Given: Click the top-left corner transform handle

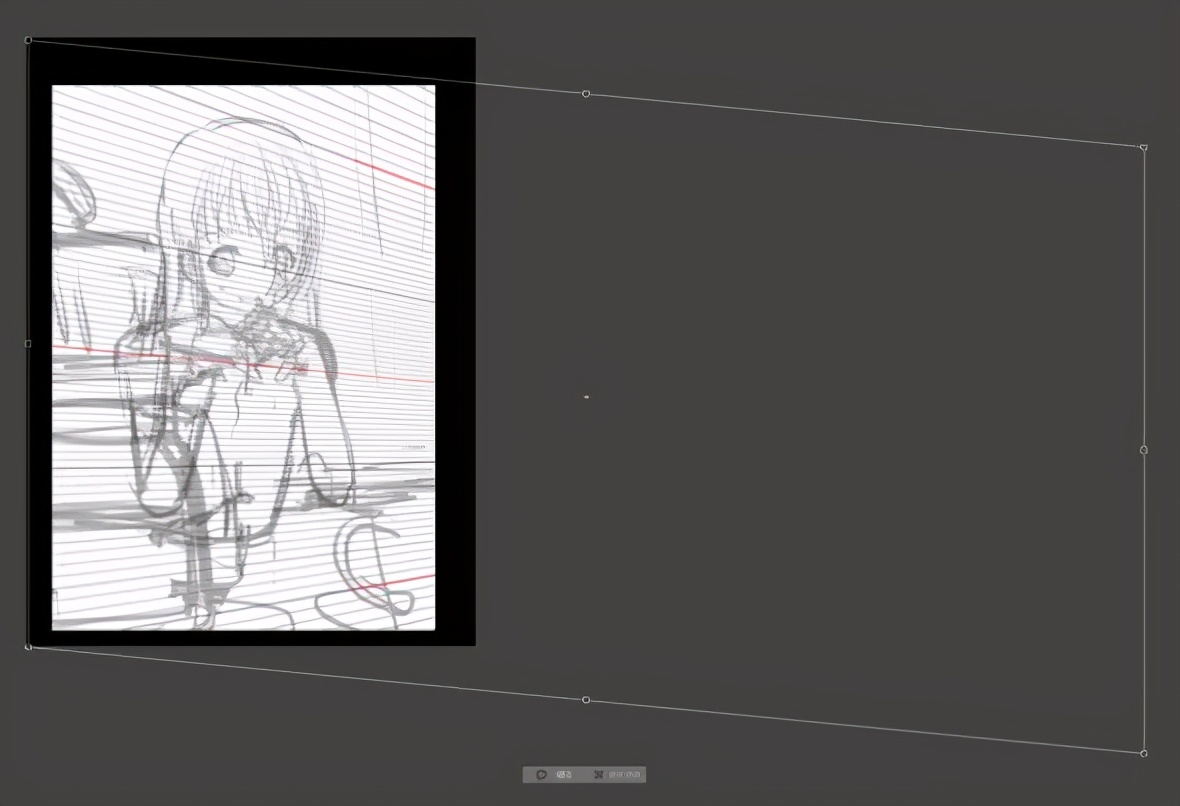Looking at the screenshot, I should tap(29, 40).
